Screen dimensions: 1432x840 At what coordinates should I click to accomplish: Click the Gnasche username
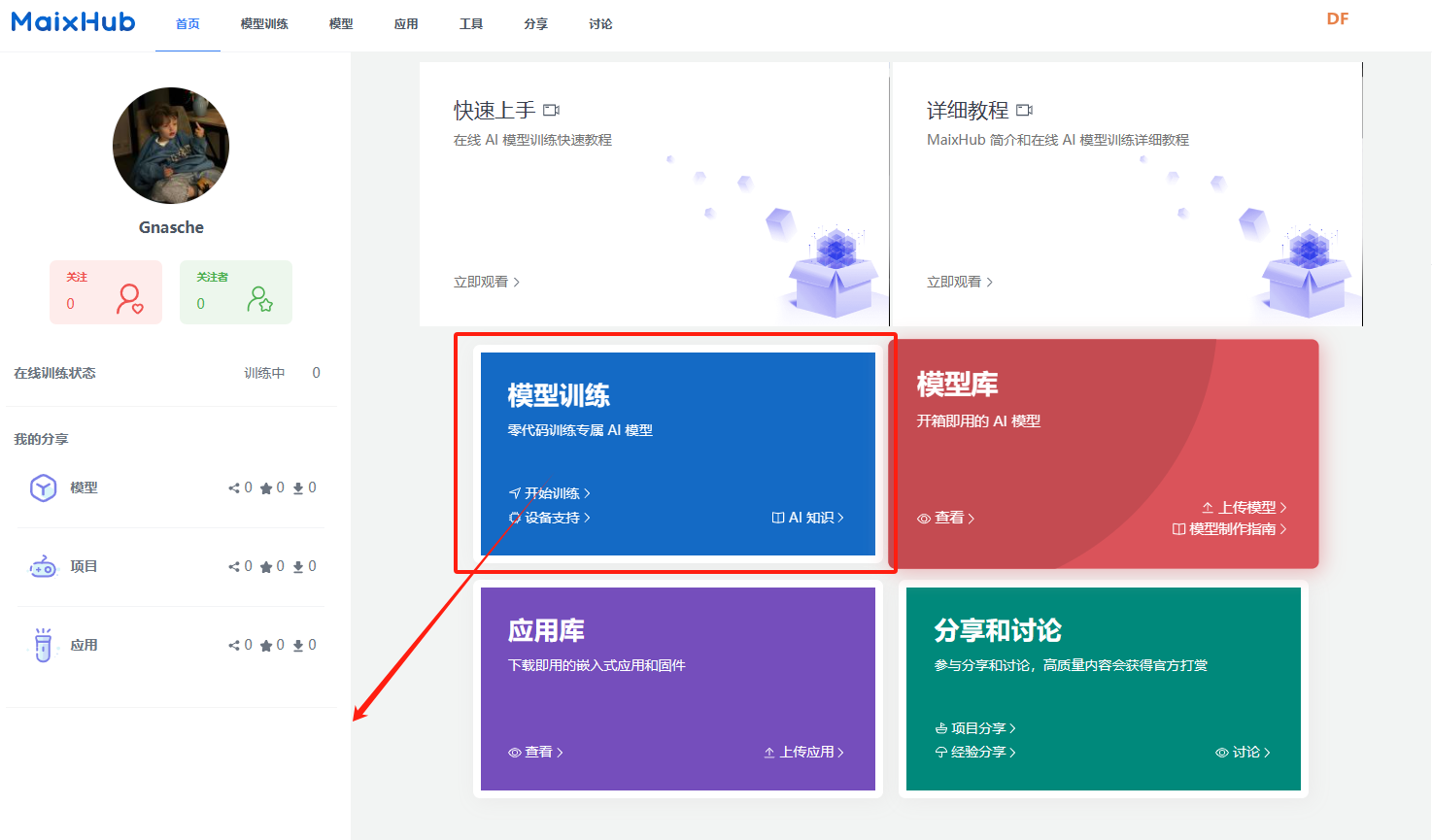(x=171, y=227)
